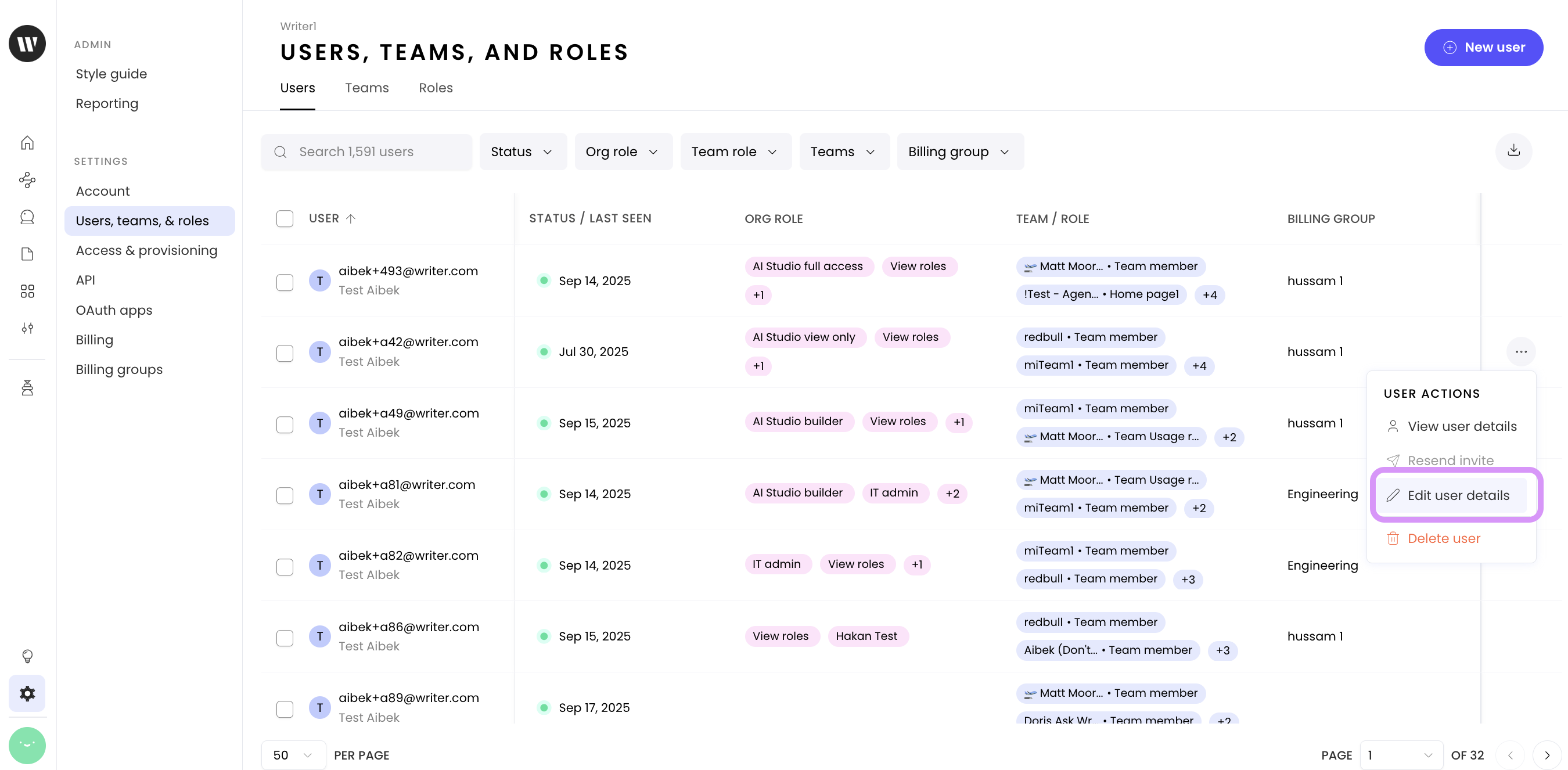Click the New user button
This screenshot has height=770, width=1568.
[x=1483, y=48]
